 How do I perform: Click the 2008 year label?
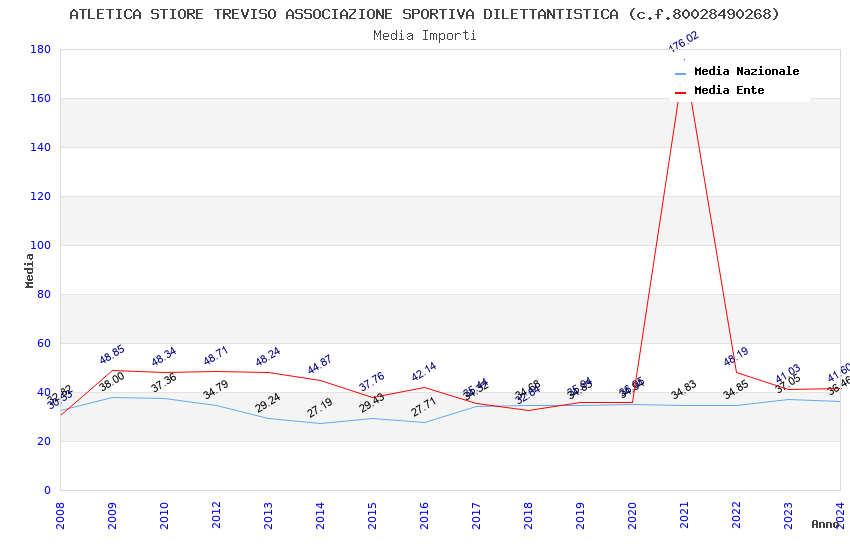click(x=60, y=515)
